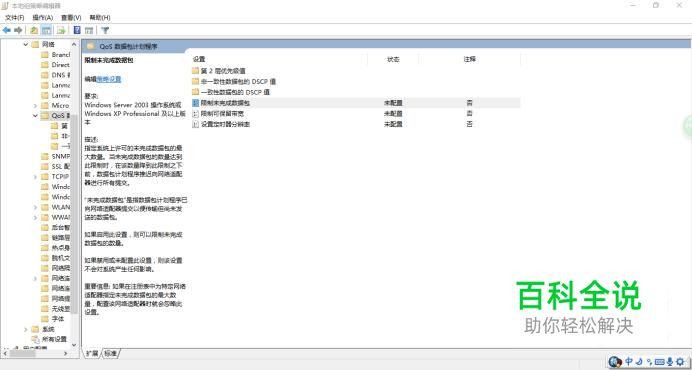This screenshot has height=370, width=692.
Task: Select the DNS folder icon in tree
Action: coord(45,75)
